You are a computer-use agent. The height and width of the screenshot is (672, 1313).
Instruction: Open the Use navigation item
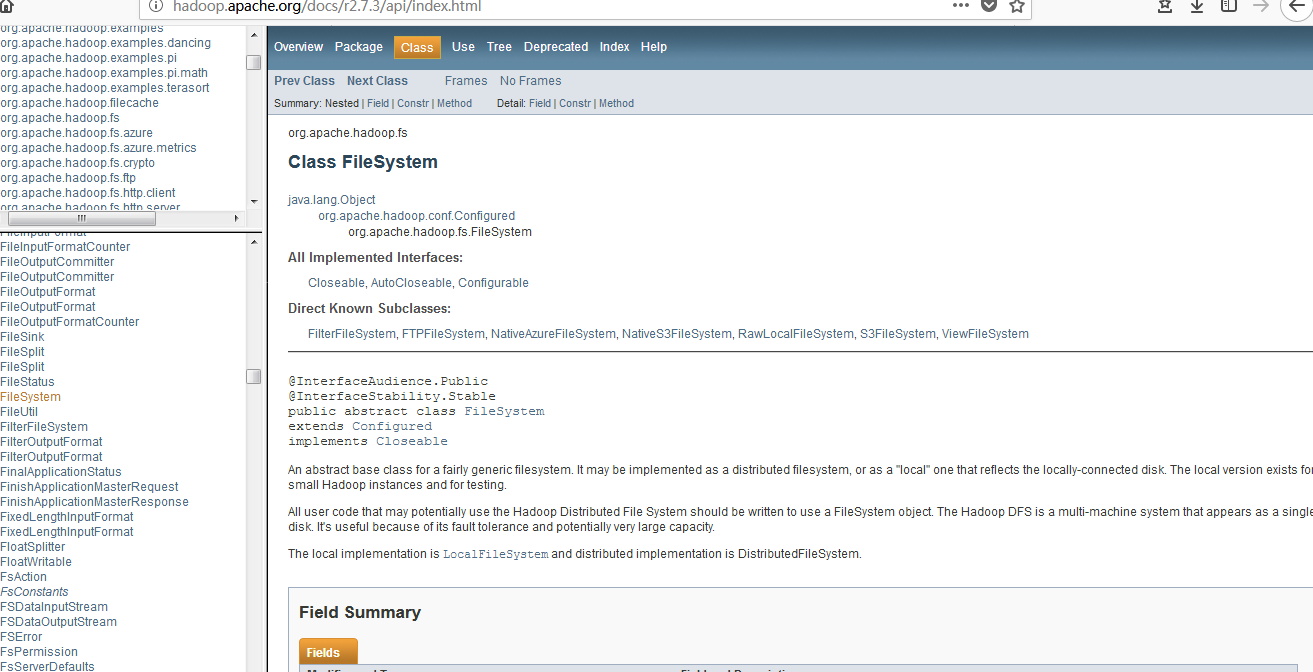click(463, 47)
